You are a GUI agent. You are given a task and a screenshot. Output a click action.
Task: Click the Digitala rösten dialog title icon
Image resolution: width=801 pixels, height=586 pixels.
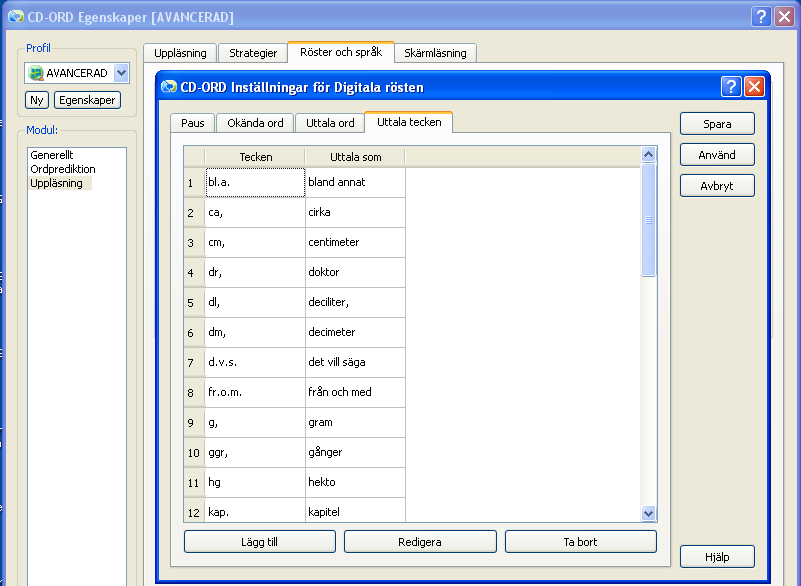169,87
